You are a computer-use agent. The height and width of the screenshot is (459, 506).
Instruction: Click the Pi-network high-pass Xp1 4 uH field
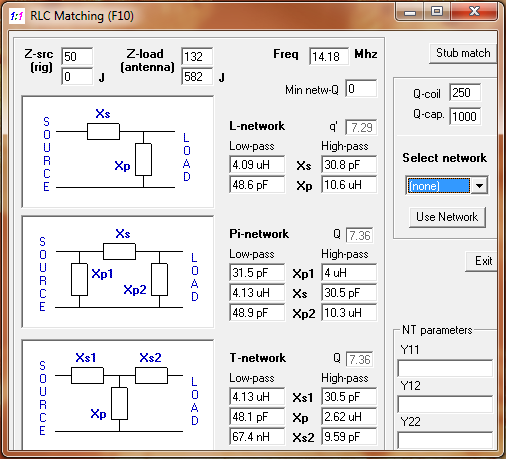pos(349,273)
